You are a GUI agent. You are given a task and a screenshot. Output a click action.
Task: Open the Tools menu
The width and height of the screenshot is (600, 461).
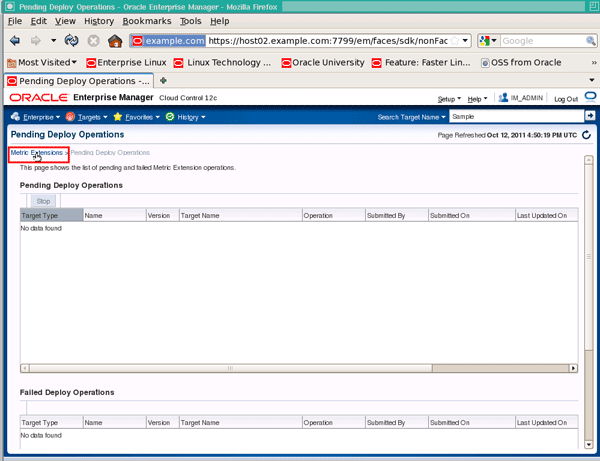pyautogui.click(x=191, y=21)
